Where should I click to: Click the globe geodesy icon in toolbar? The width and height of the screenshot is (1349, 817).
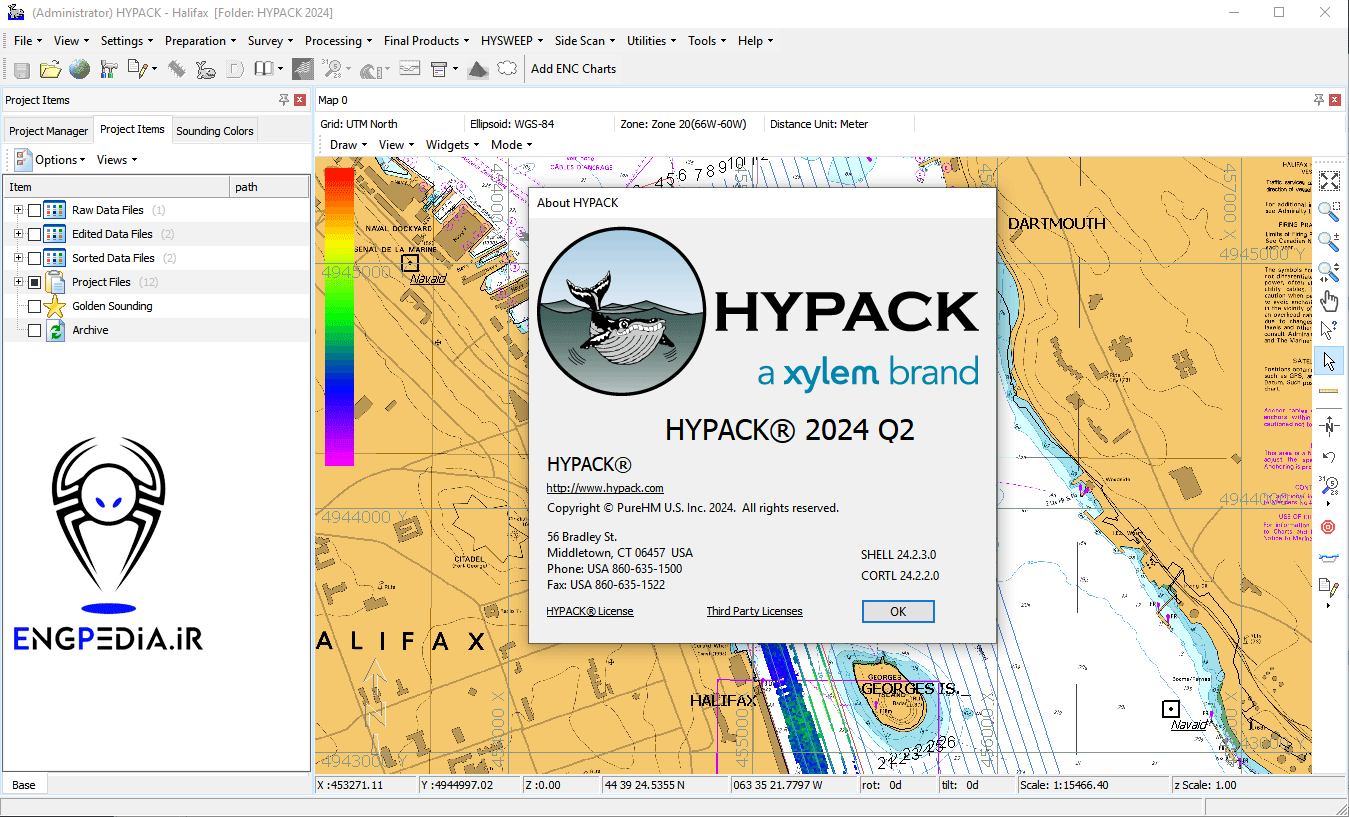[x=79, y=69]
